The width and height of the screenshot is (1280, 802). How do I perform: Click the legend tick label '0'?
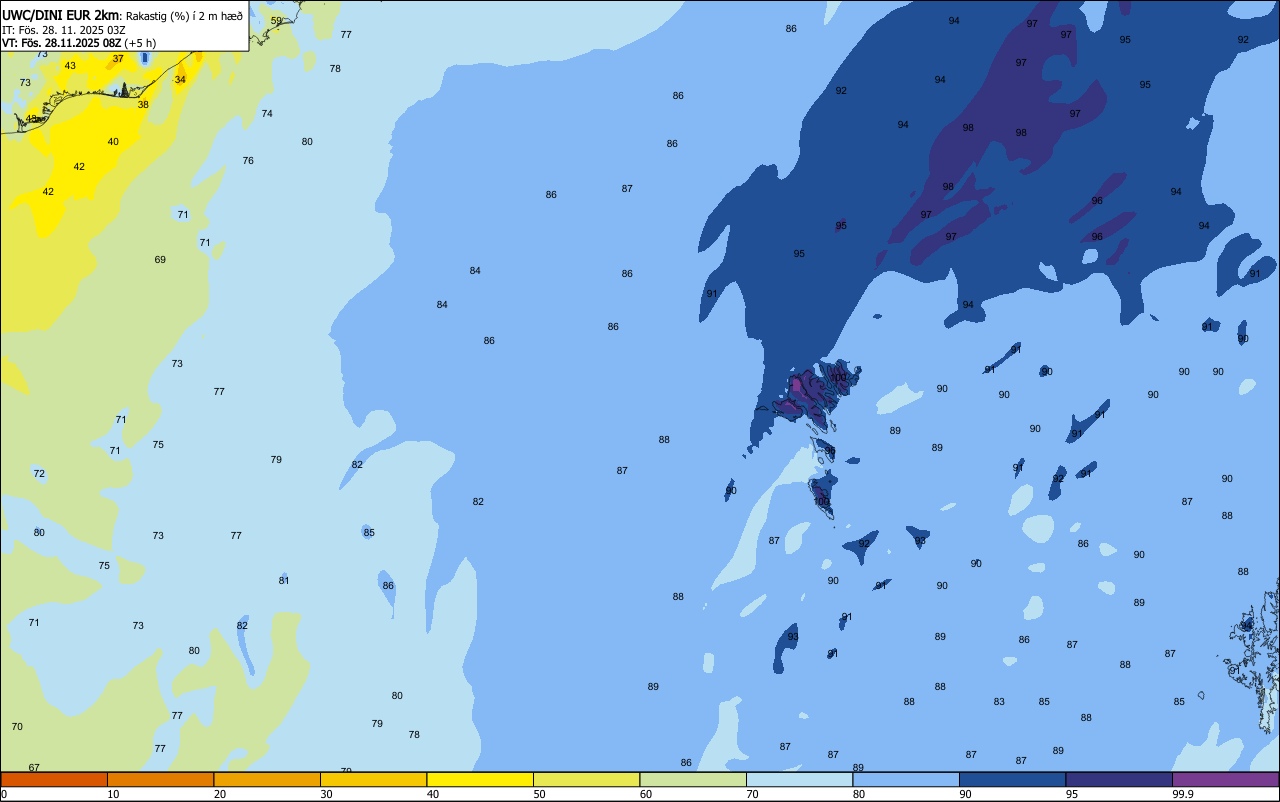click(4, 794)
